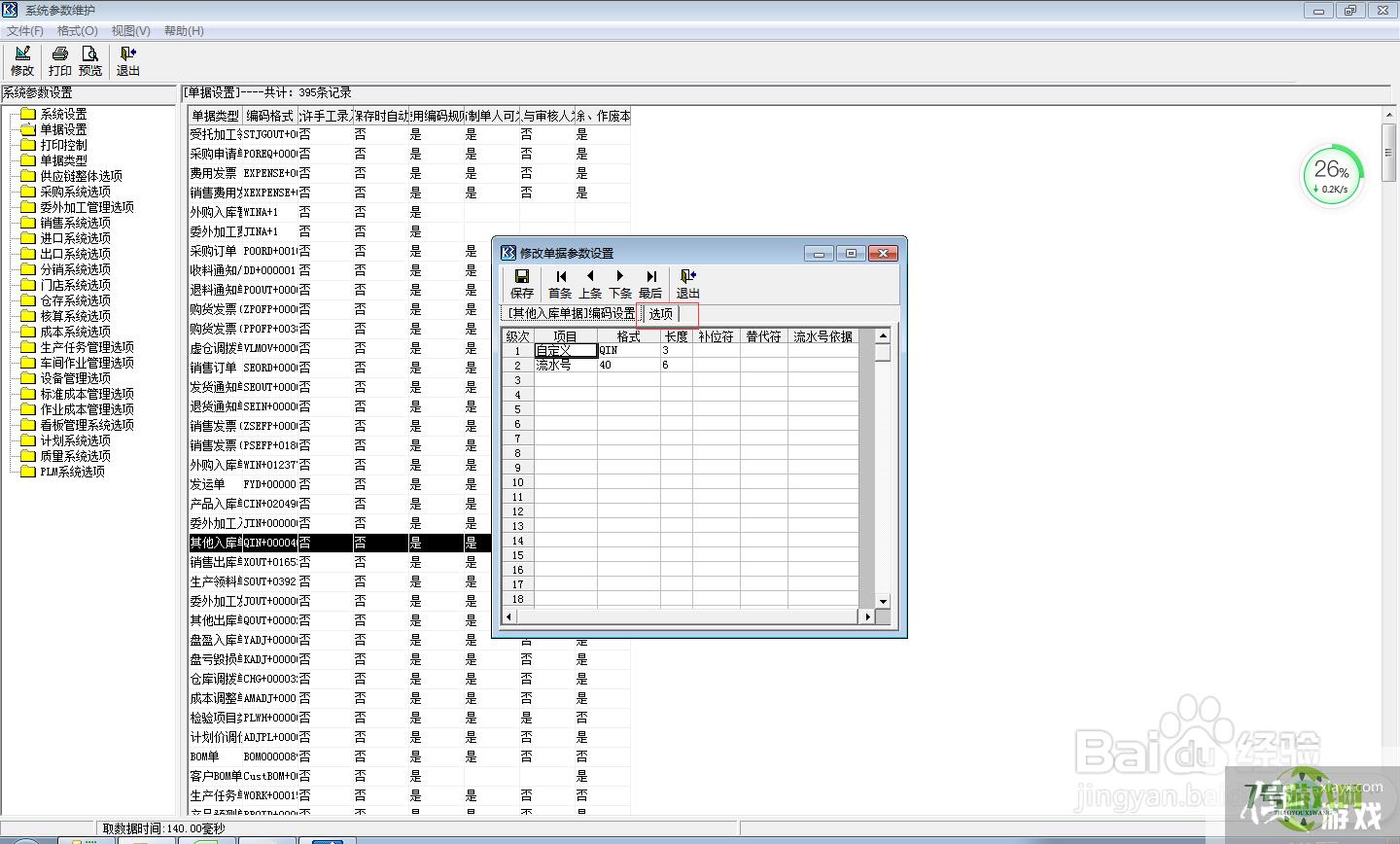Click the 盘盈入库 row
The image size is (1400, 844).
409,640
